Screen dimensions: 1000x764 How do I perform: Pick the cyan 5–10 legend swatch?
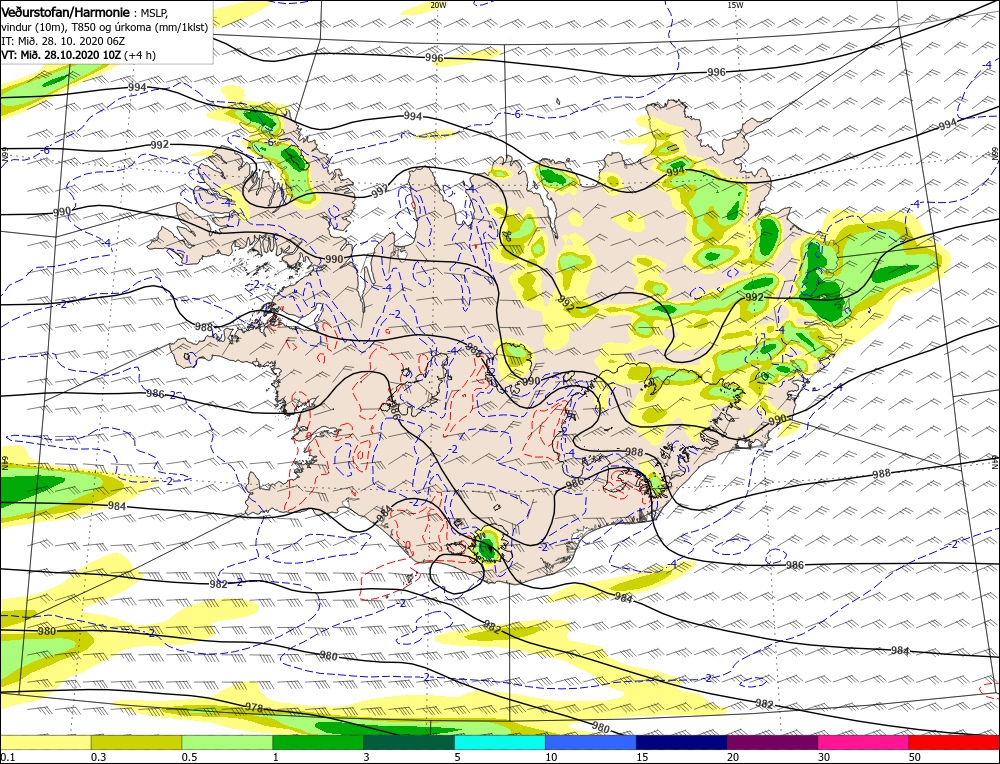(x=500, y=742)
